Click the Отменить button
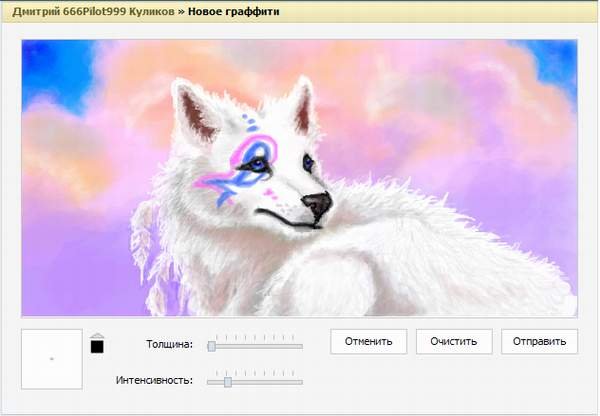The width and height of the screenshot is (600, 416). pyautogui.click(x=368, y=341)
